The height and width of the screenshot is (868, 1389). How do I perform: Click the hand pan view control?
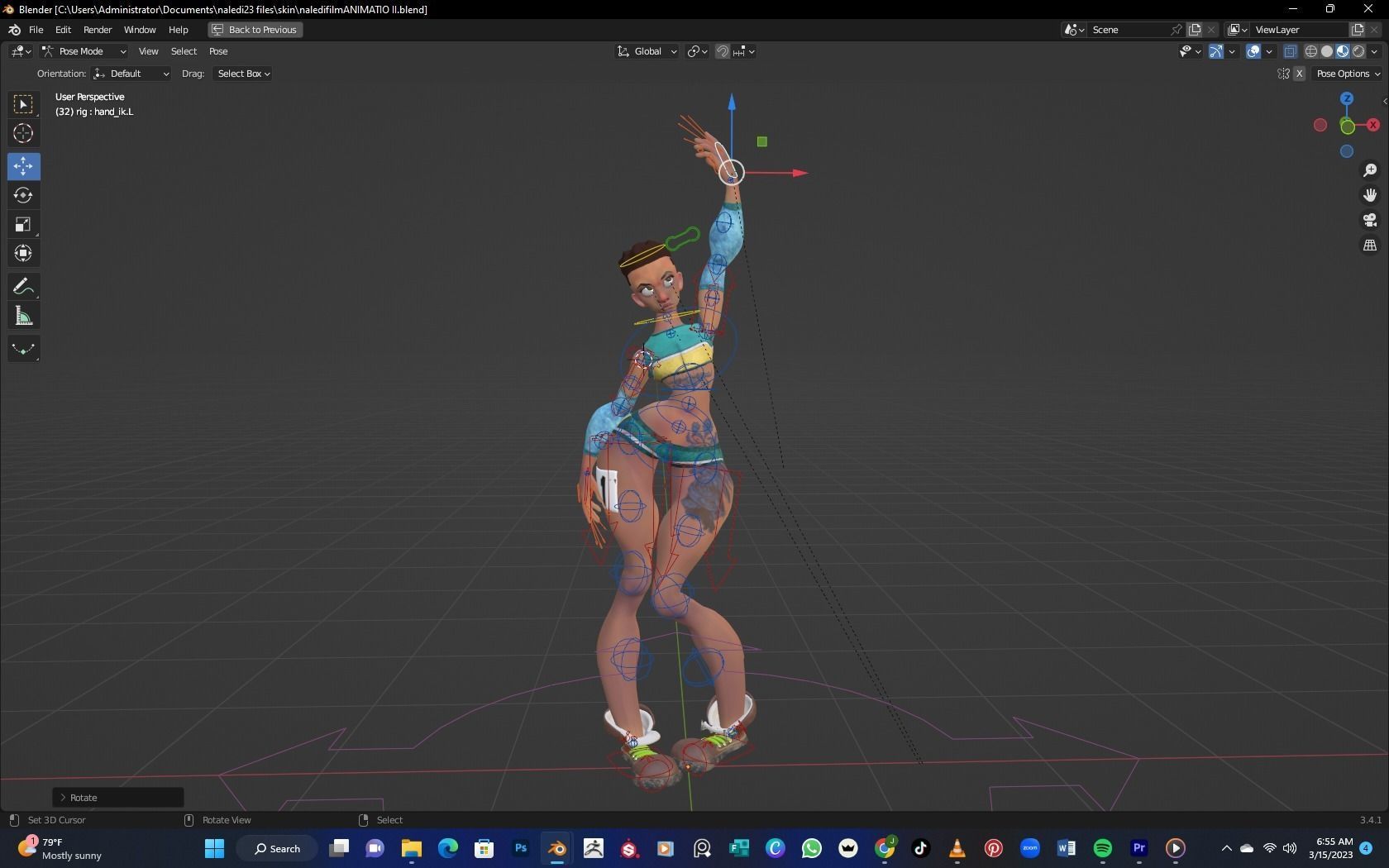[x=1370, y=195]
